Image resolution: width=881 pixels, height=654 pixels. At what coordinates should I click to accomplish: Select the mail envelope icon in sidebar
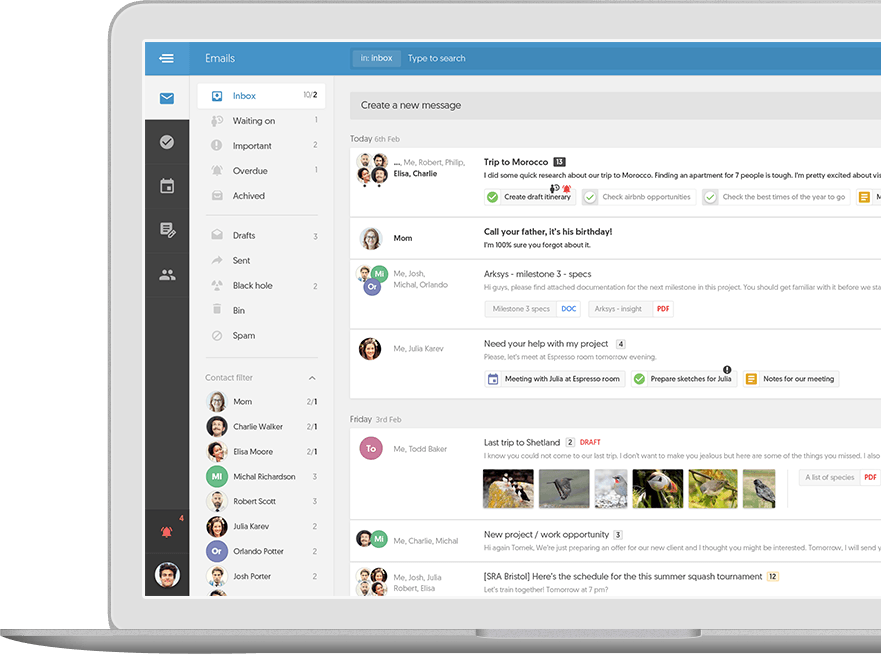(167, 98)
